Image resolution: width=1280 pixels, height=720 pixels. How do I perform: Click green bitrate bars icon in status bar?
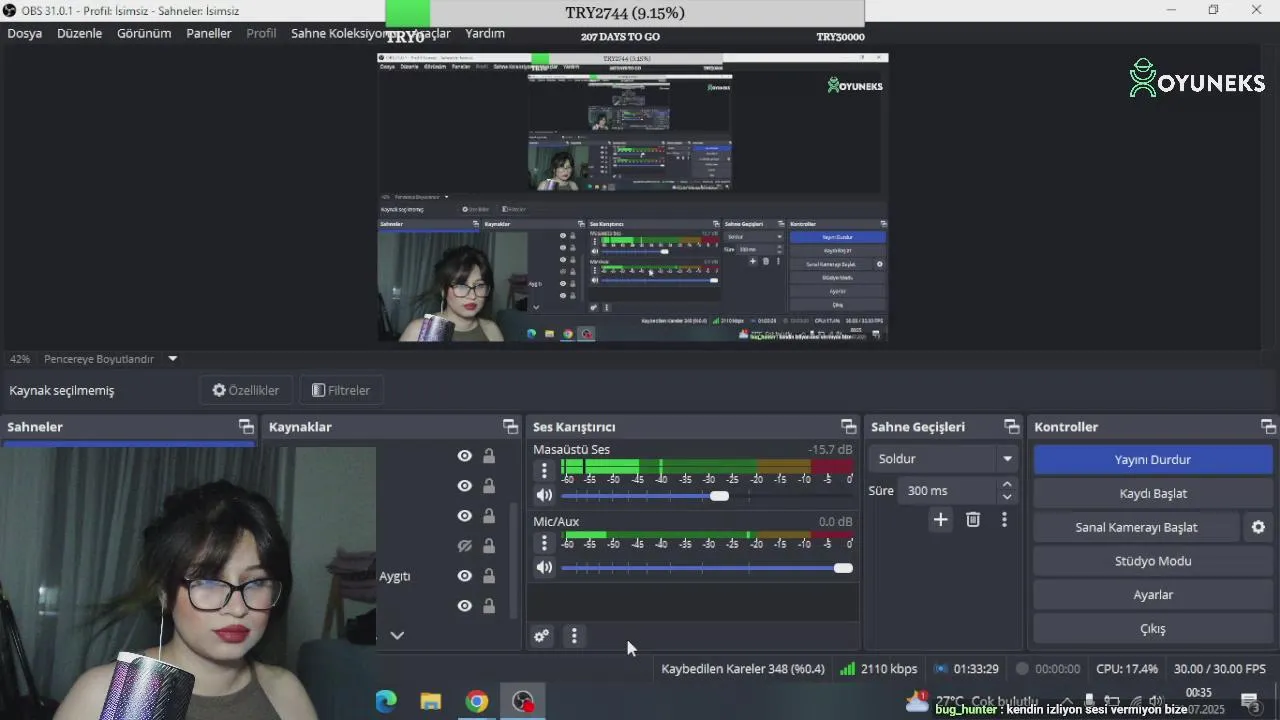[847, 669]
